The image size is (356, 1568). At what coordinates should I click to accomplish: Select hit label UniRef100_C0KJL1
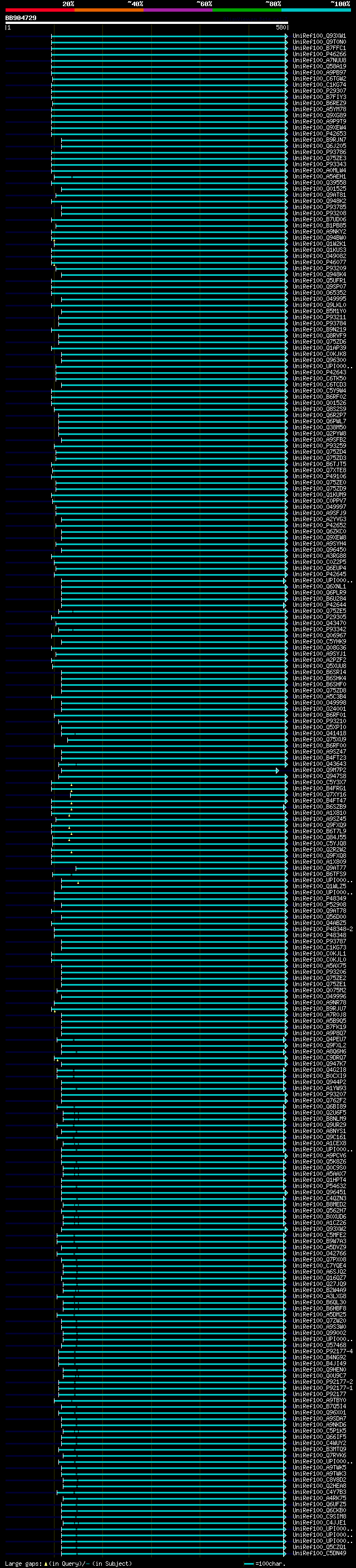click(x=319, y=953)
